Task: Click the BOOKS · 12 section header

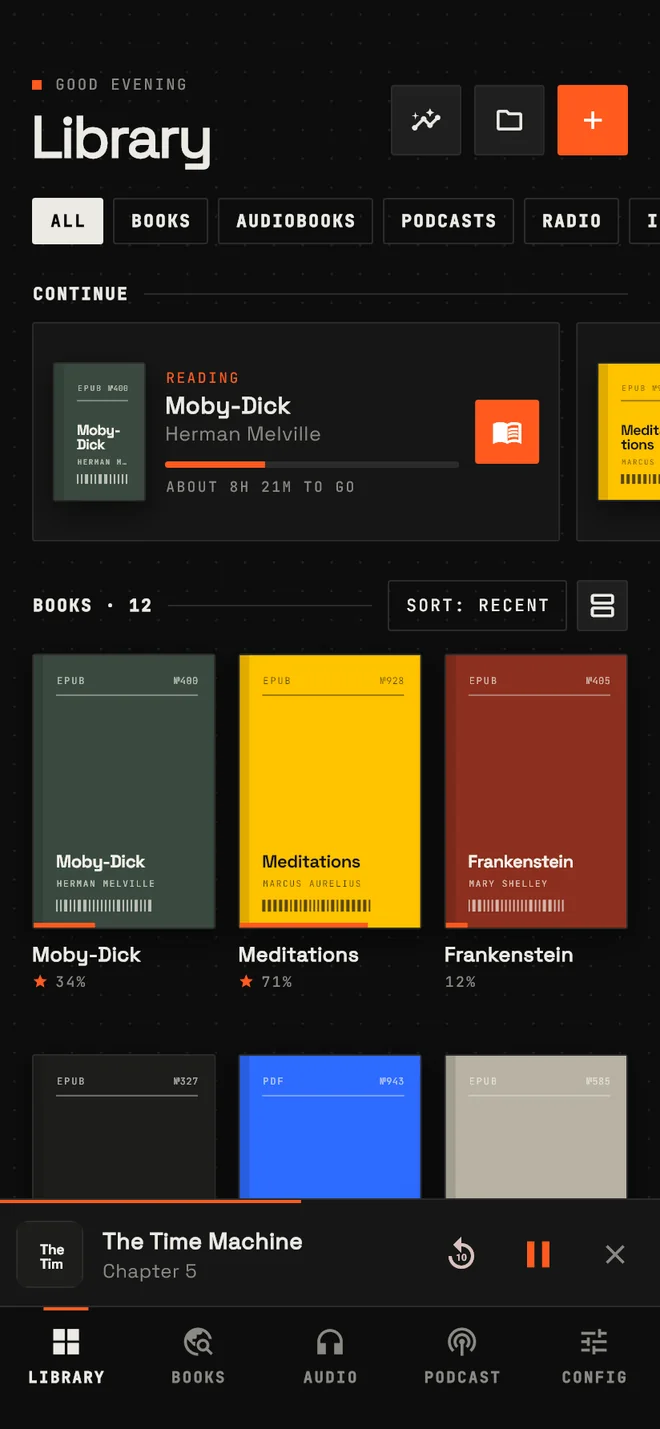Action: tap(92, 605)
